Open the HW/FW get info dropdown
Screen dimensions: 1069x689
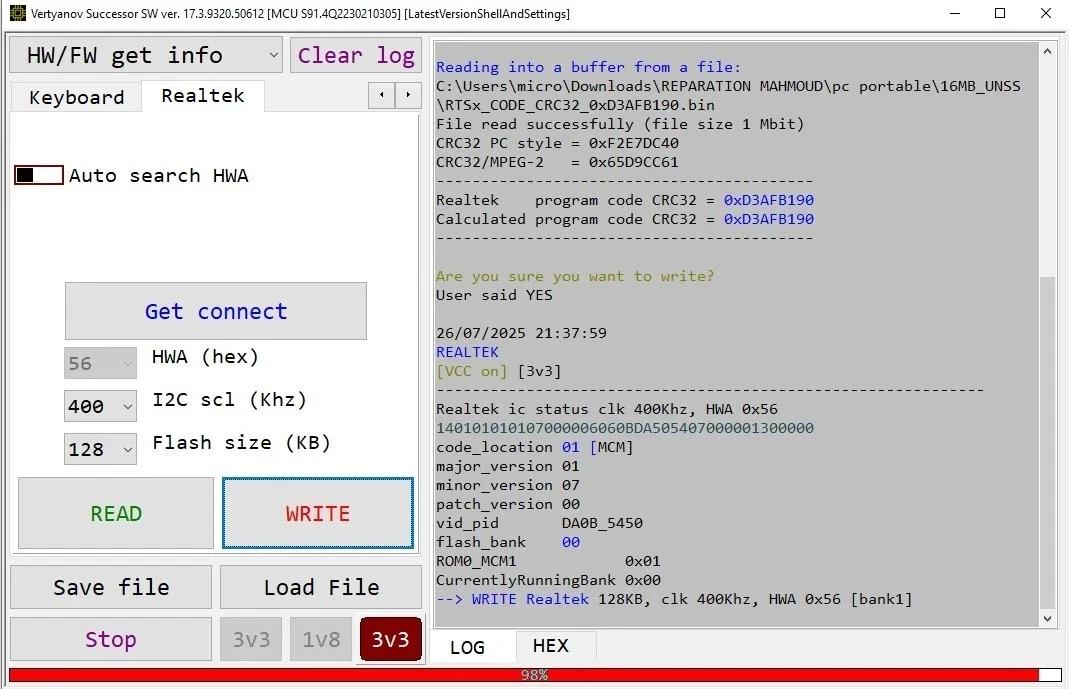click(146, 55)
